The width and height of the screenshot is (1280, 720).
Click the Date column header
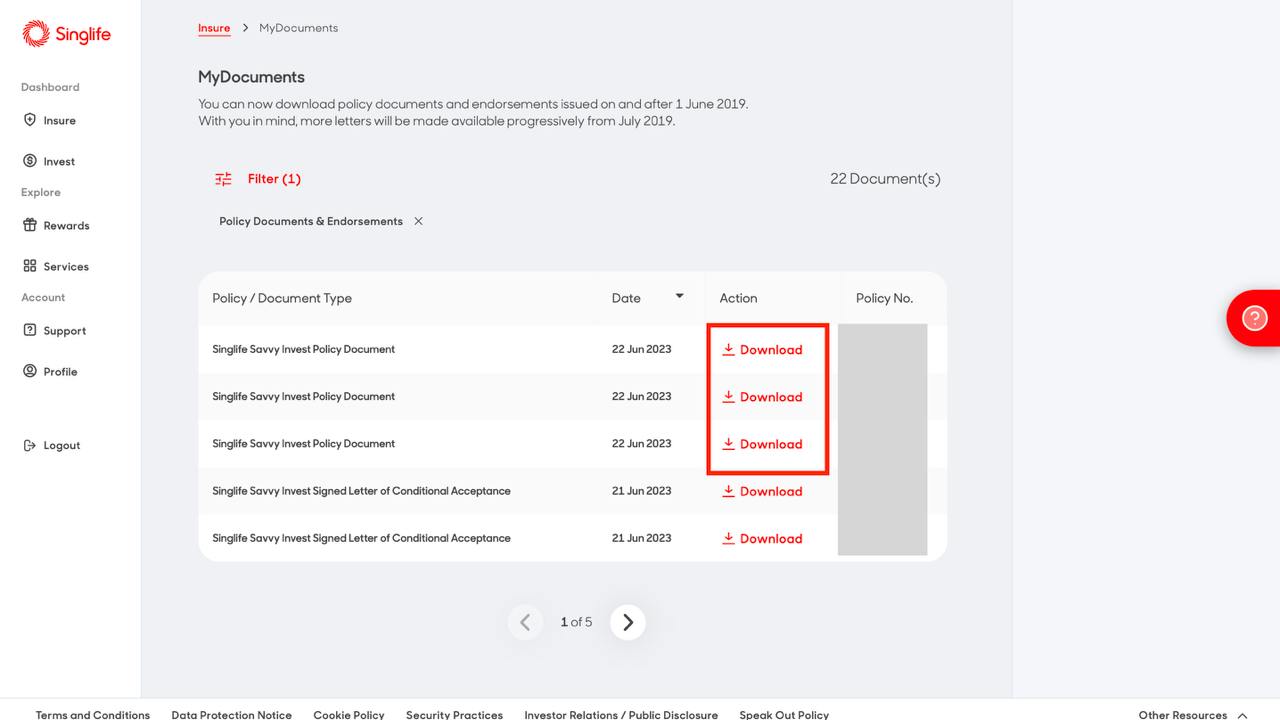pyautogui.click(x=626, y=298)
